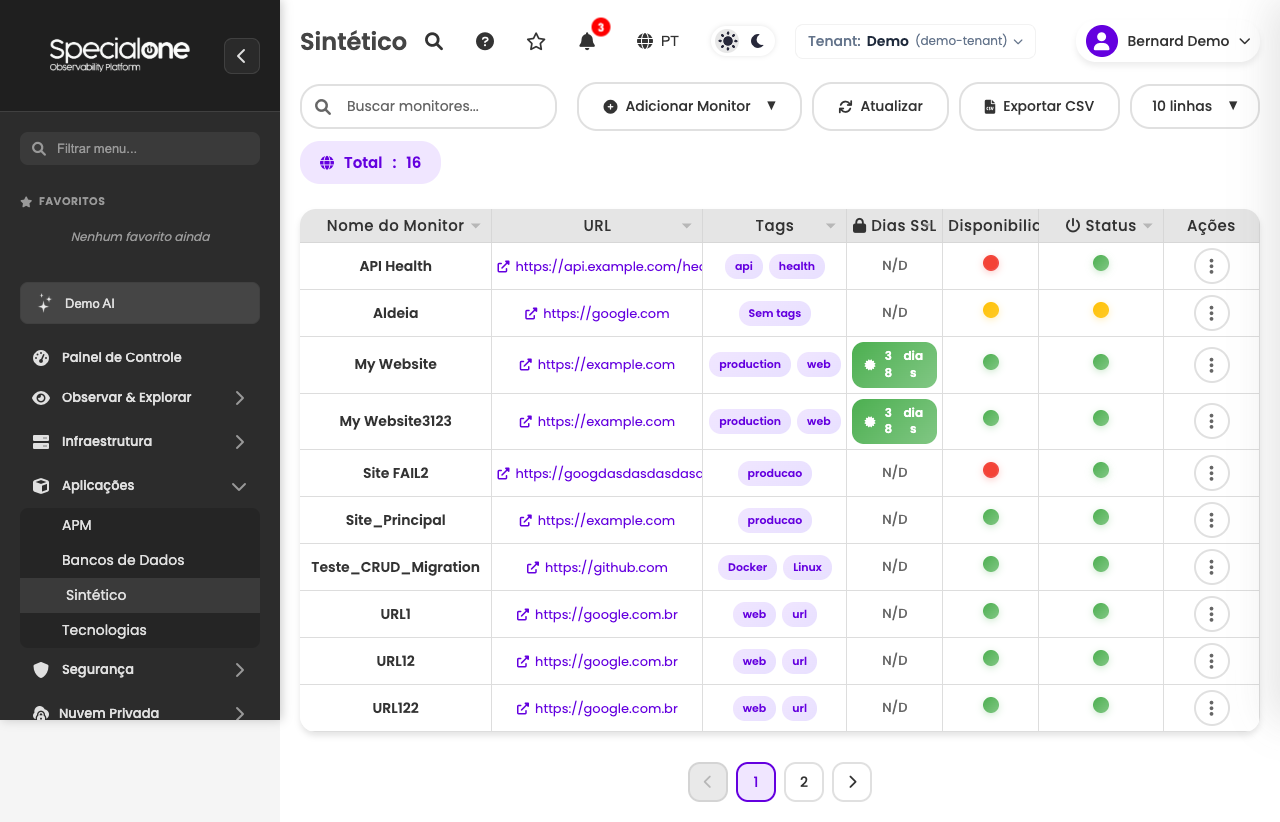Click the SSL days badge of My Website
Image resolution: width=1280 pixels, height=822 pixels.
pyautogui.click(x=894, y=364)
